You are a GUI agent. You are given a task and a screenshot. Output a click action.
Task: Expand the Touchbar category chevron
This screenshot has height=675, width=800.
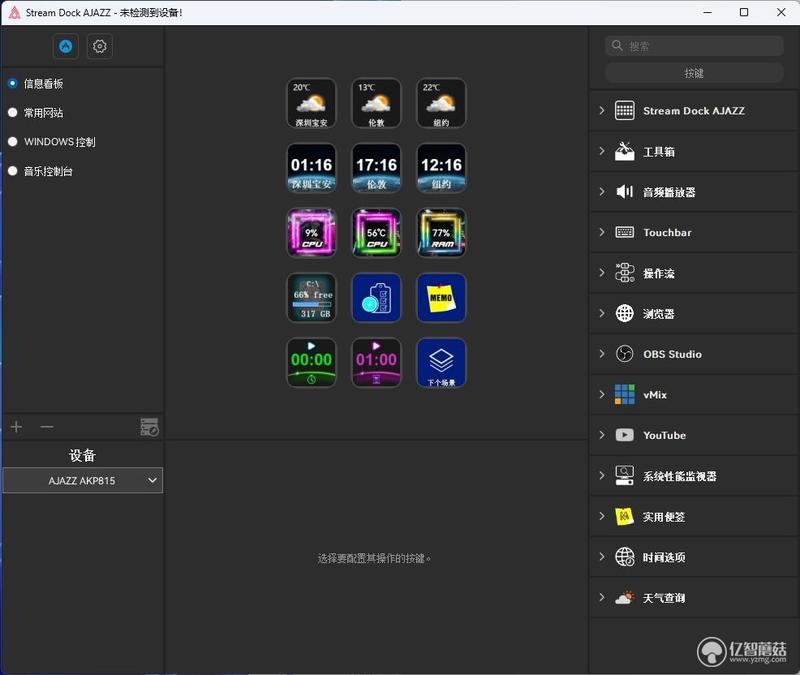(602, 232)
